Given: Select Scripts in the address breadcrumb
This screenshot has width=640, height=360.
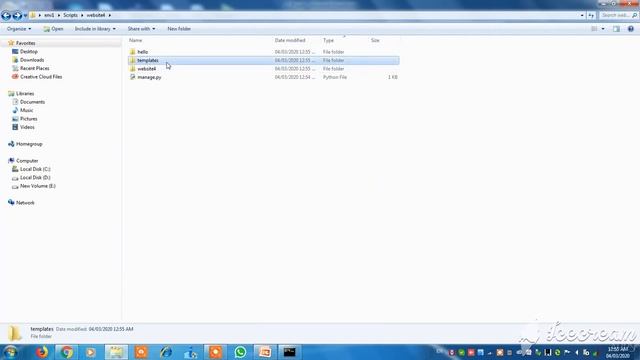Looking at the screenshot, I should (x=70, y=15).
